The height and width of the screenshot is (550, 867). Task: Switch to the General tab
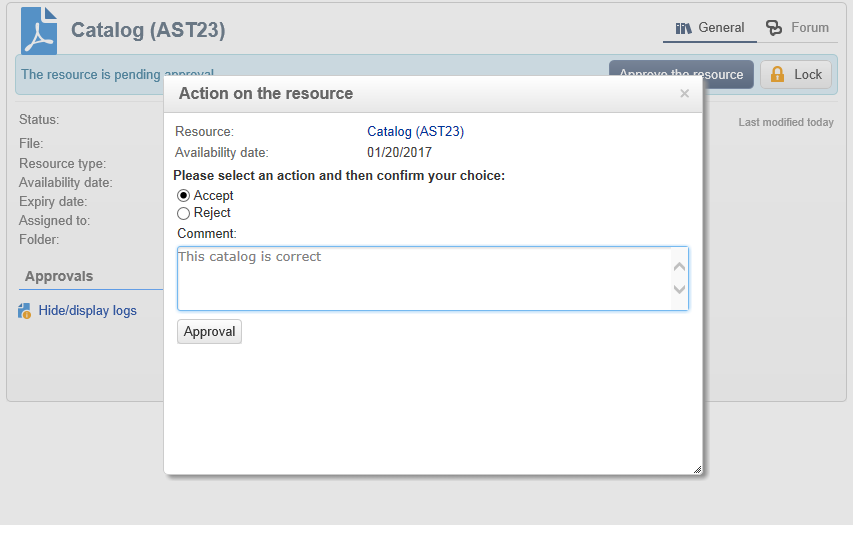(x=710, y=28)
